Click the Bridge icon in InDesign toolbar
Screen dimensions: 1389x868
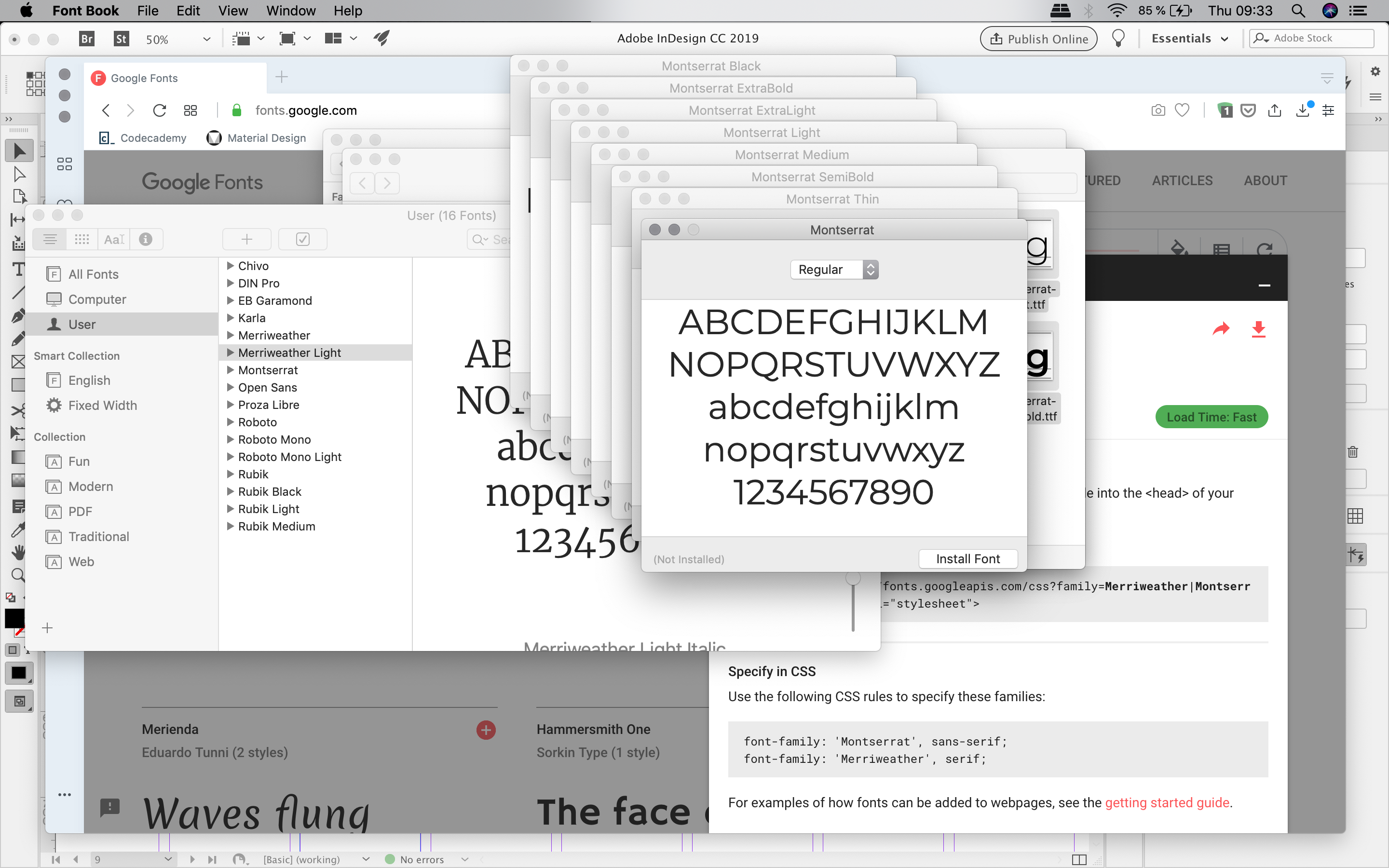coord(87,39)
